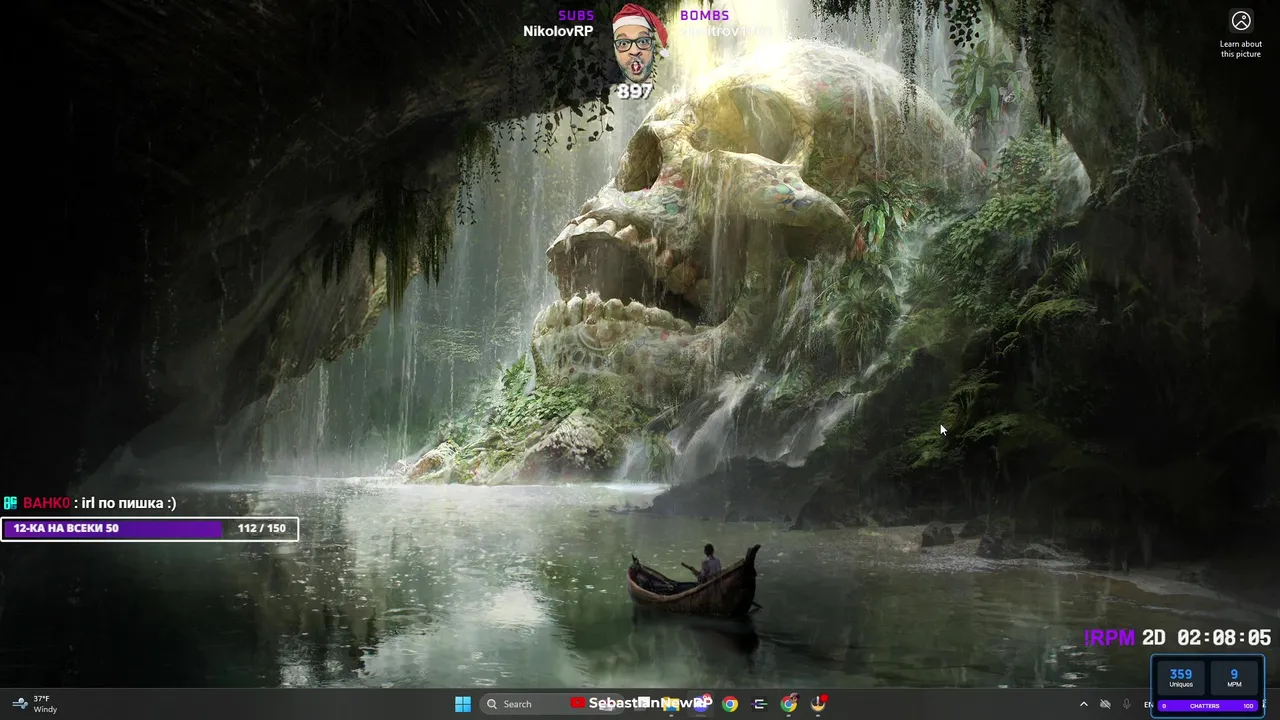Viewport: 1280px width, 720px height.
Task: Open the taskbar app with red notification dot
Action: (x=819, y=704)
